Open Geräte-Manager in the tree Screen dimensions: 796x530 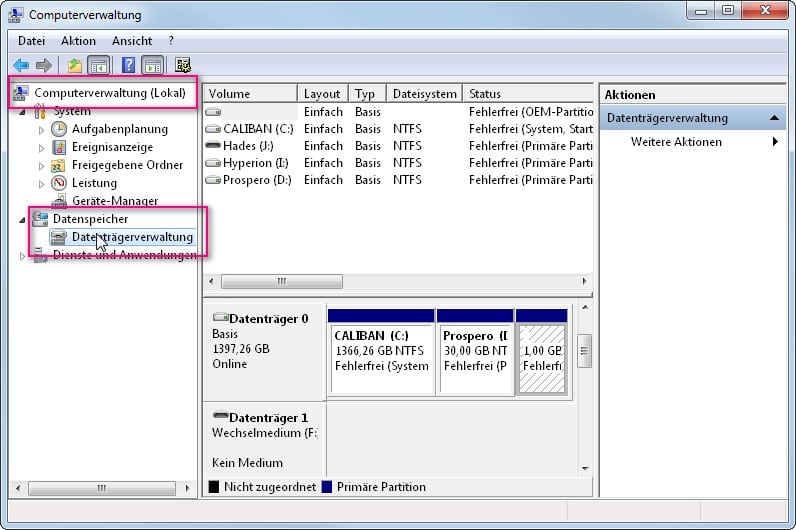(x=114, y=201)
